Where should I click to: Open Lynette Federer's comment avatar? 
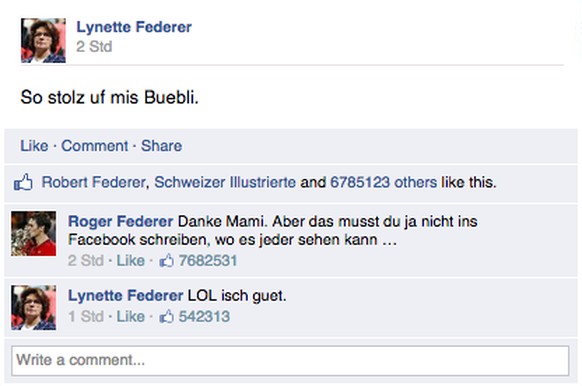point(34,308)
